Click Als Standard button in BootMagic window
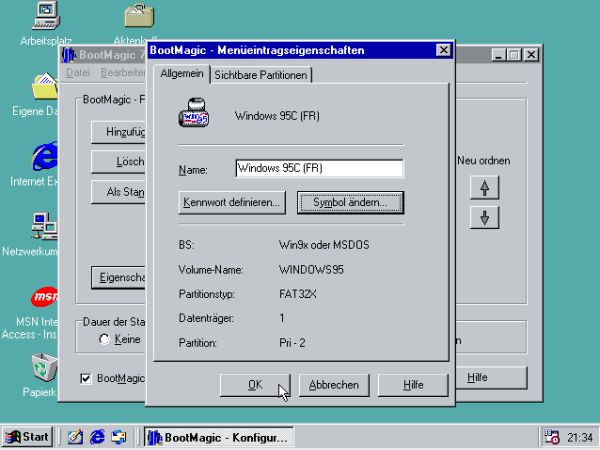This screenshot has height=450, width=600. pos(118,192)
